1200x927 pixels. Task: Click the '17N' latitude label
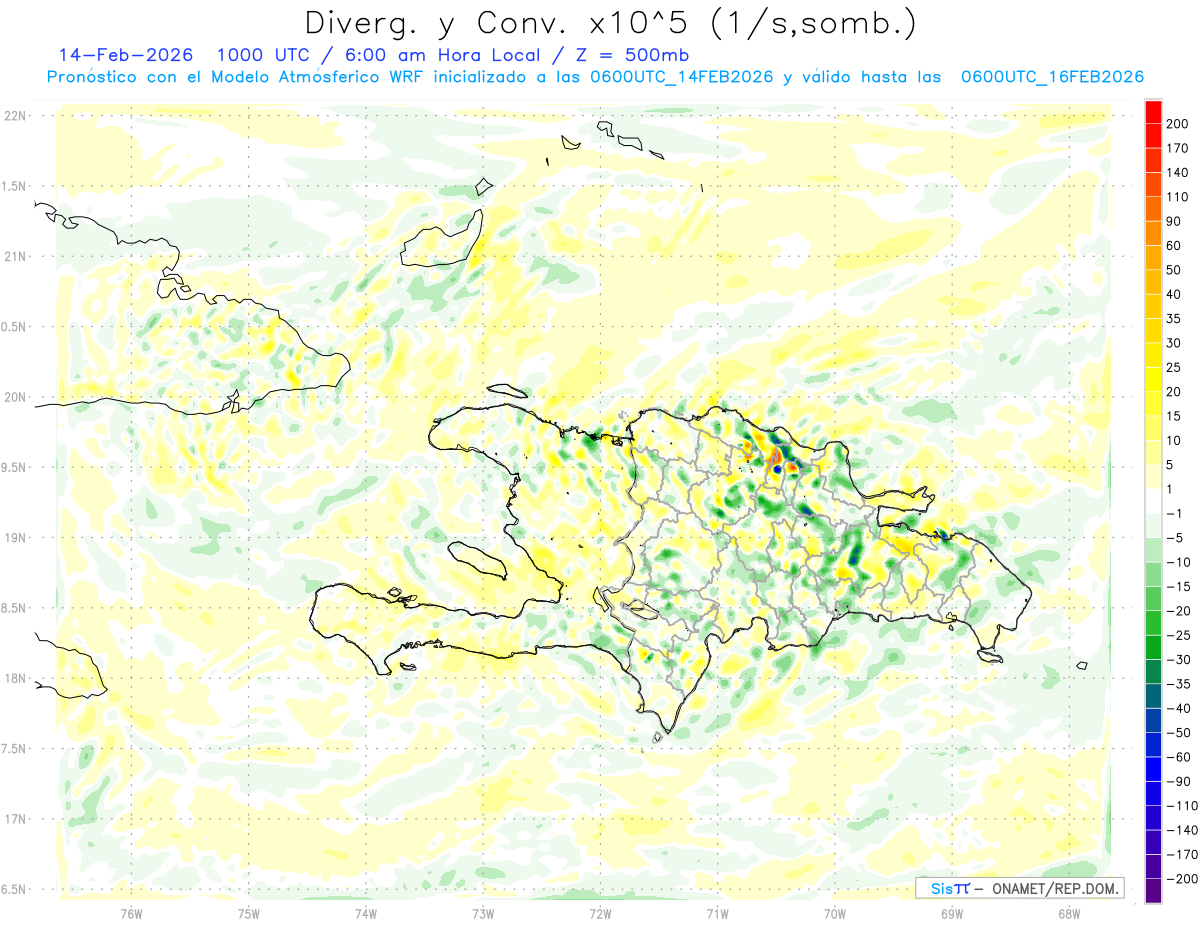(x=14, y=819)
